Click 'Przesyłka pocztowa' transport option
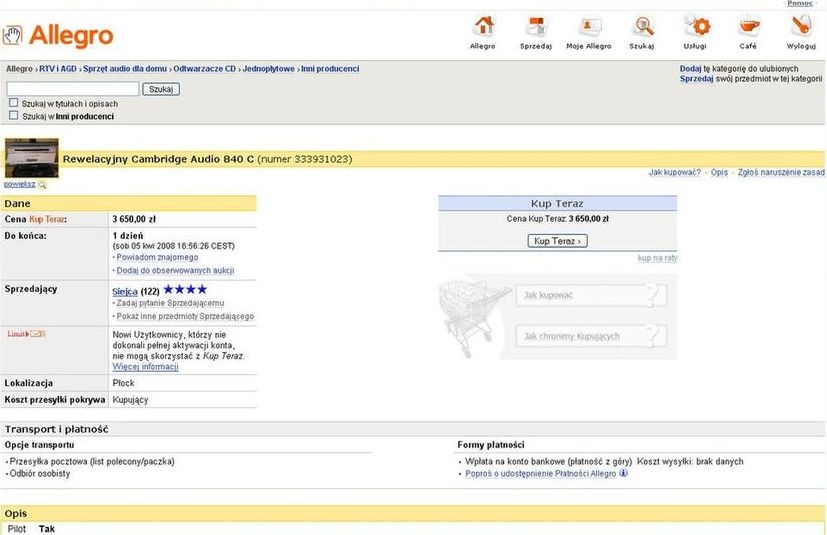Image resolution: width=827 pixels, height=535 pixels. tap(92, 462)
